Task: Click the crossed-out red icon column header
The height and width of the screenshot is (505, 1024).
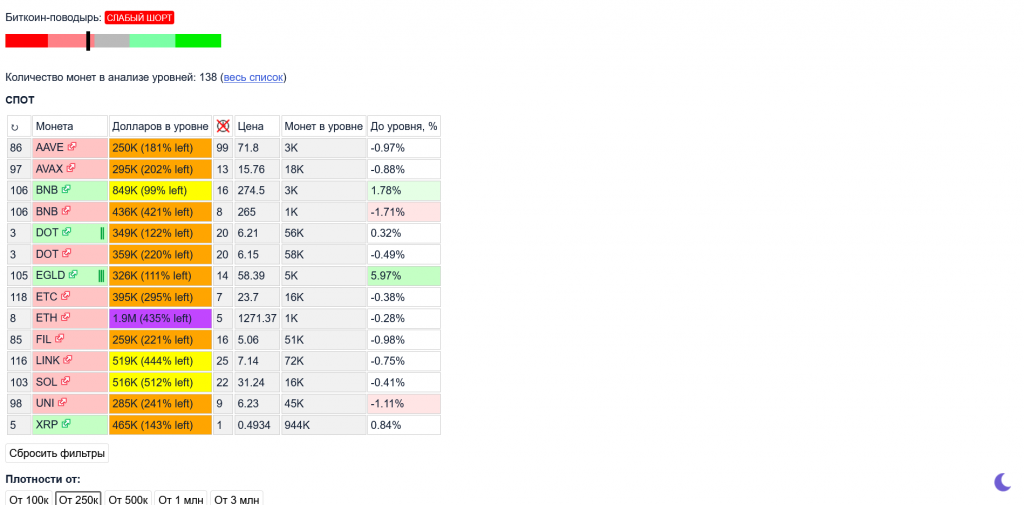Action: point(223,126)
